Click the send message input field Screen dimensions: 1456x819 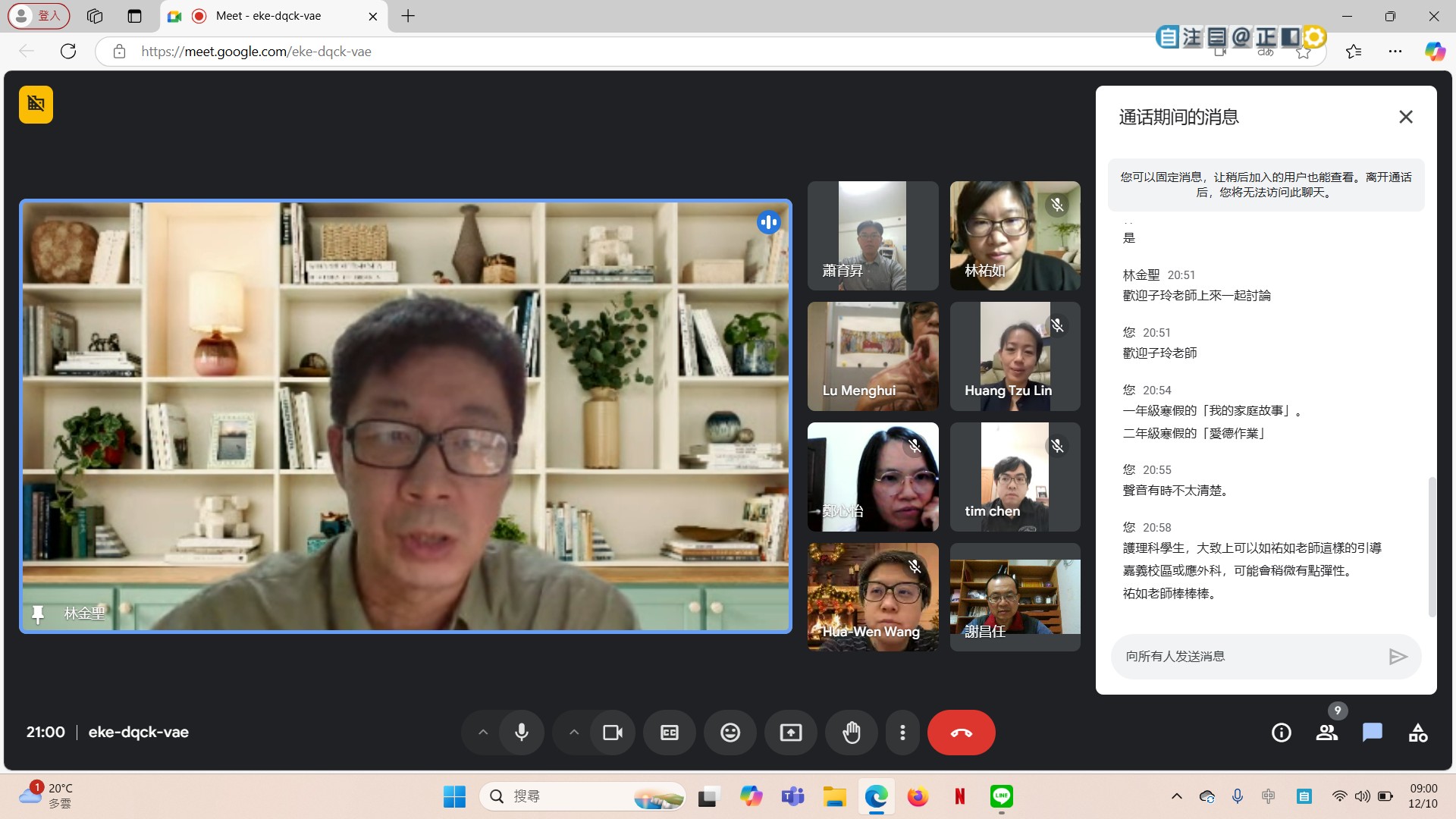1247,657
